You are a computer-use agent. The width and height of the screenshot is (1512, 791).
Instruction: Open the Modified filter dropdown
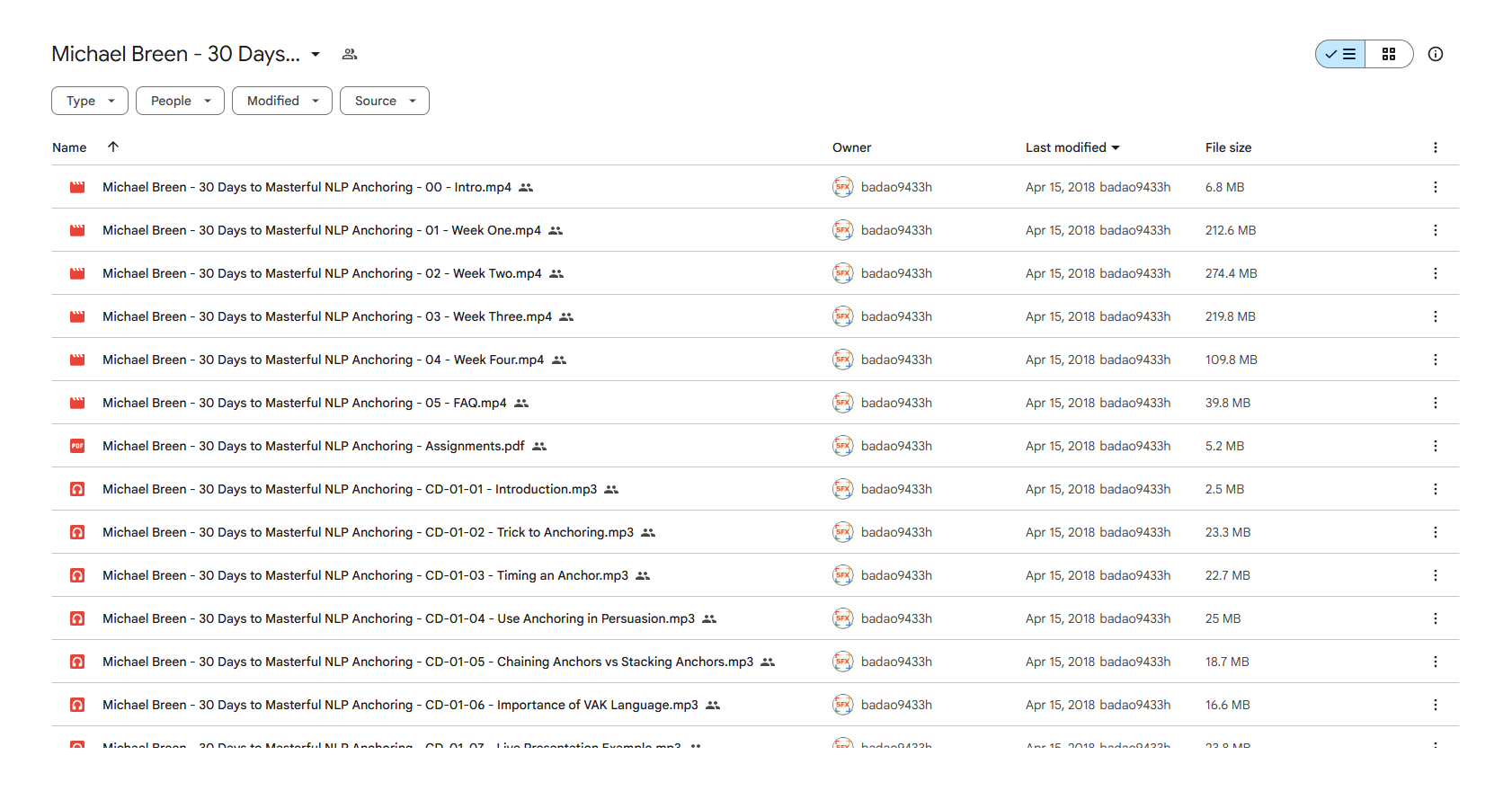tap(282, 101)
